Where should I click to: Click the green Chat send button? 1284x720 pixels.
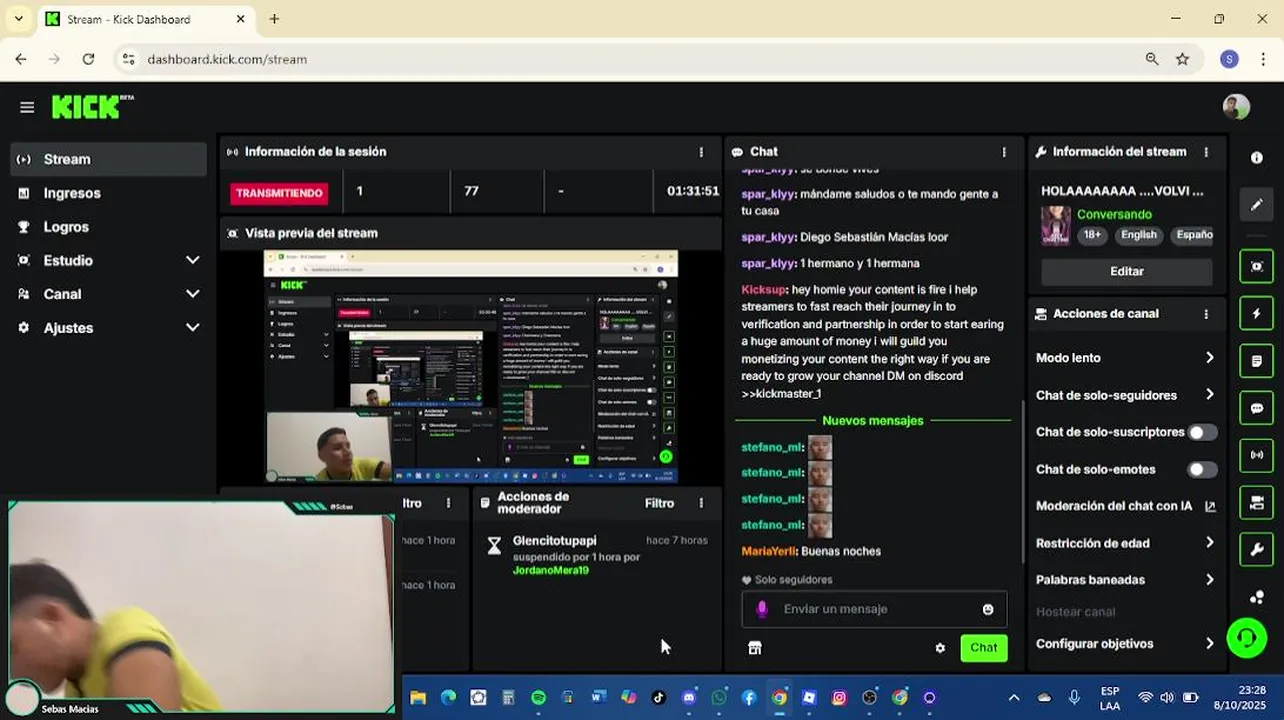click(984, 648)
